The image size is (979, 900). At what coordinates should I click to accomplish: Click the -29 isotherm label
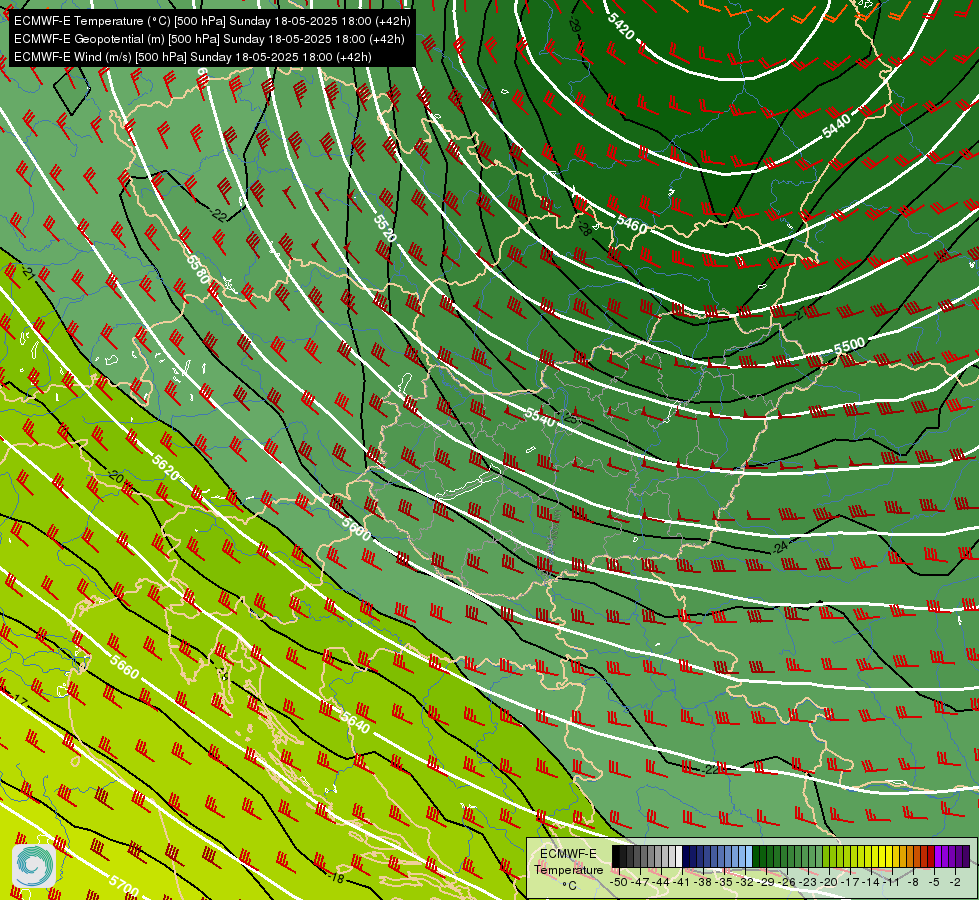(575, 25)
